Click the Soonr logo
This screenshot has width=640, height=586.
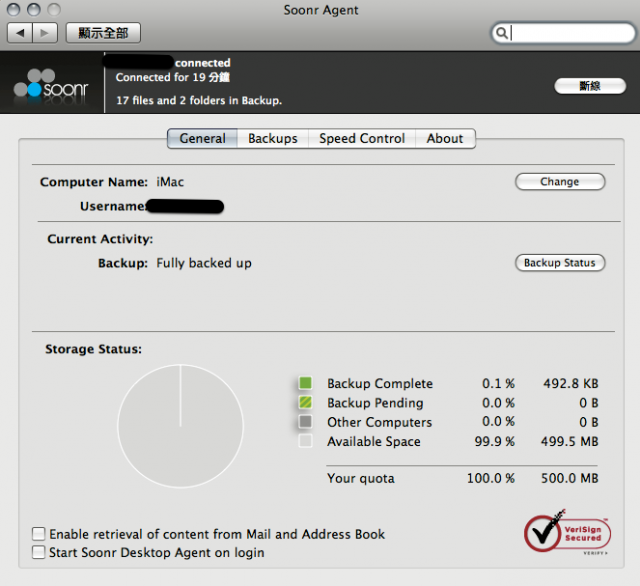point(51,85)
